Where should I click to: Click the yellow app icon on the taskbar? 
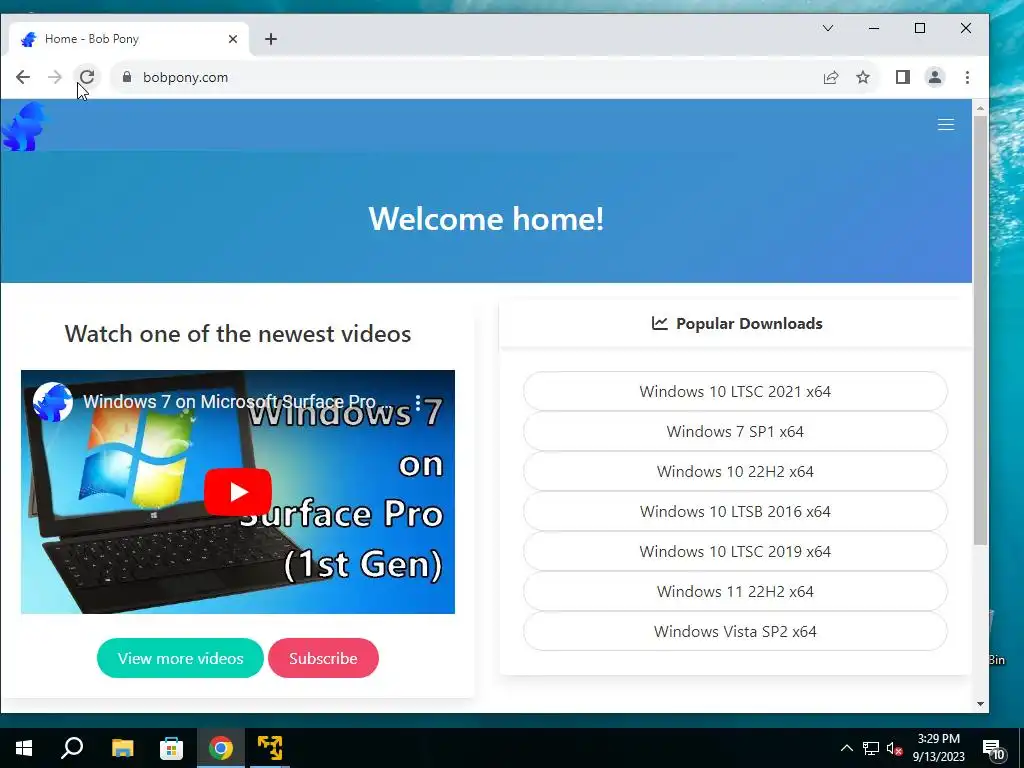click(270, 748)
